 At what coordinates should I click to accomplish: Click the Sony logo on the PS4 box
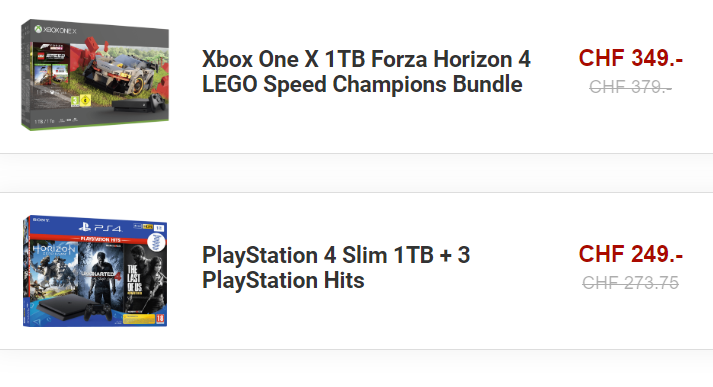click(x=41, y=220)
